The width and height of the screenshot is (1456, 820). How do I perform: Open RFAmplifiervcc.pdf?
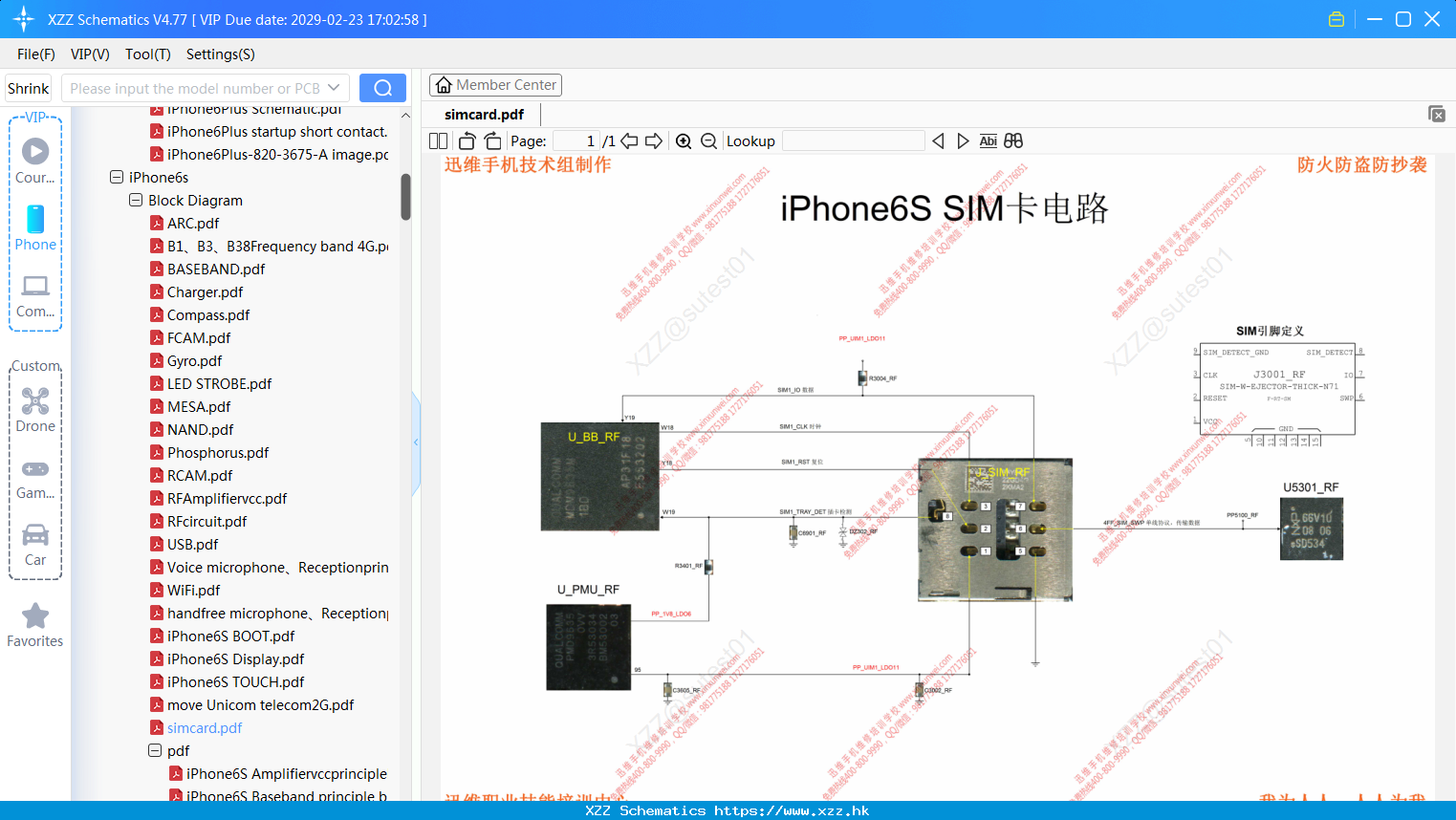coord(228,498)
